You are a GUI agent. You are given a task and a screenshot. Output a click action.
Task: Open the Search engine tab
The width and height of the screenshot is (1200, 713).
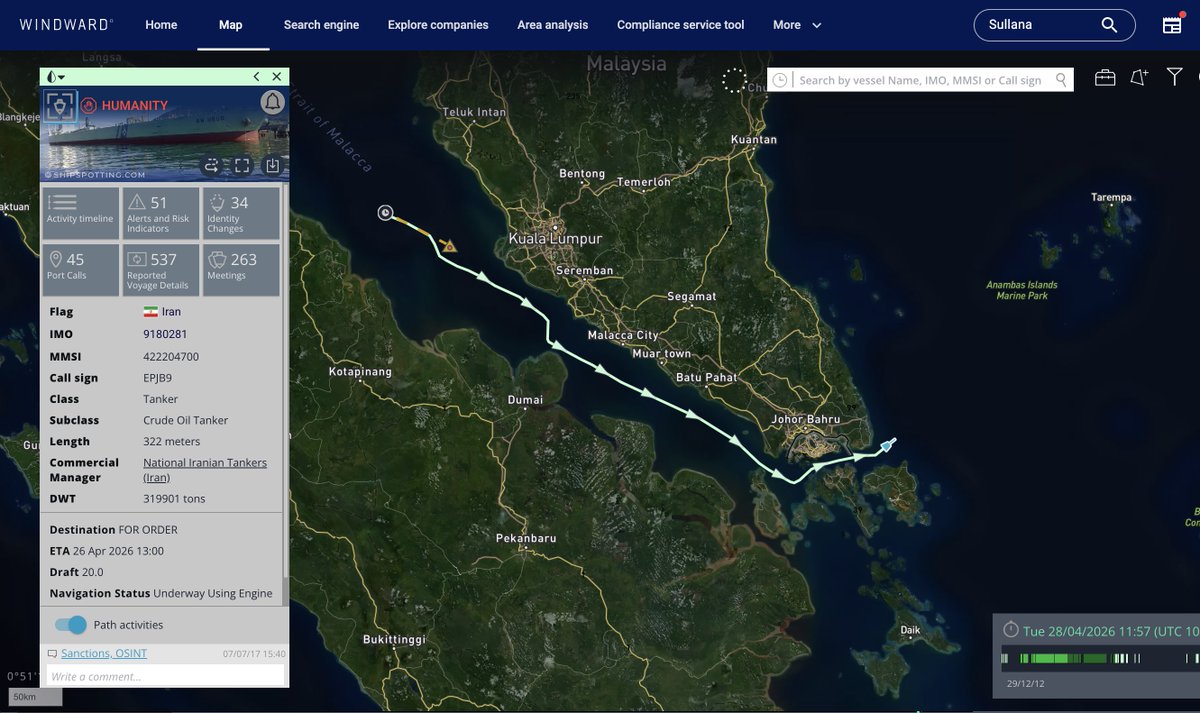point(321,25)
